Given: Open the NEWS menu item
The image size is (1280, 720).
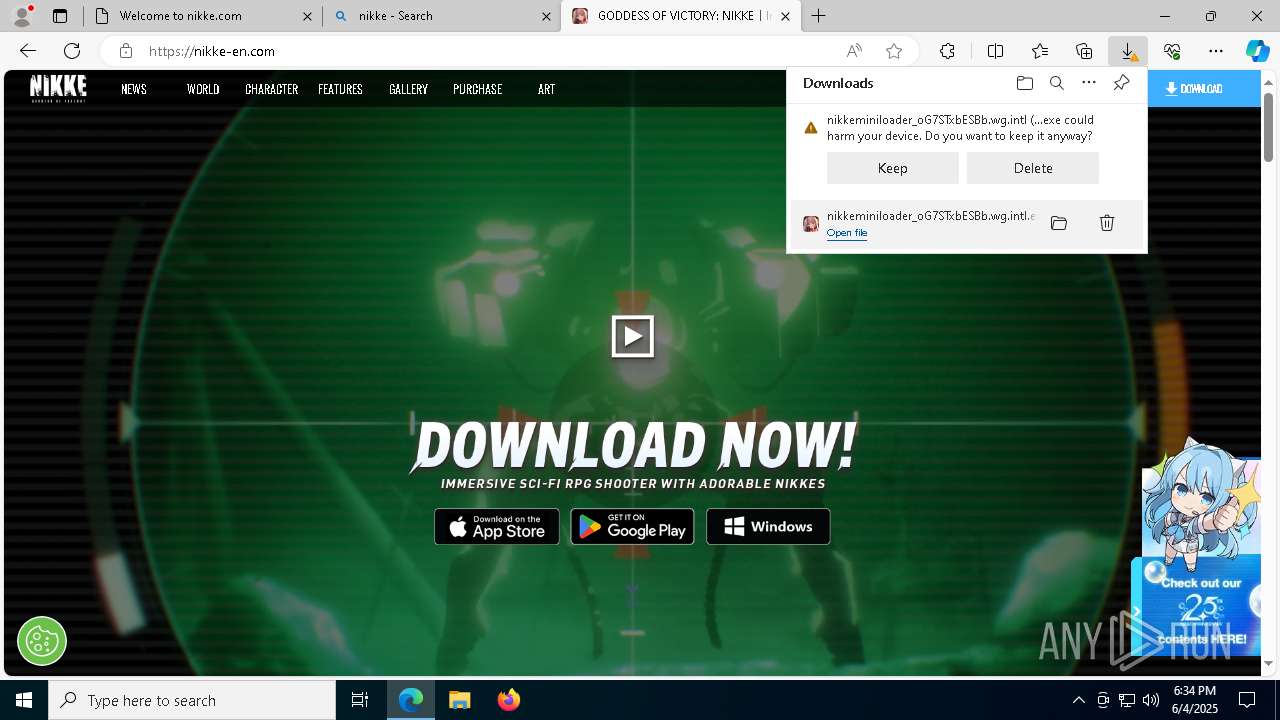Looking at the screenshot, I should point(134,89).
